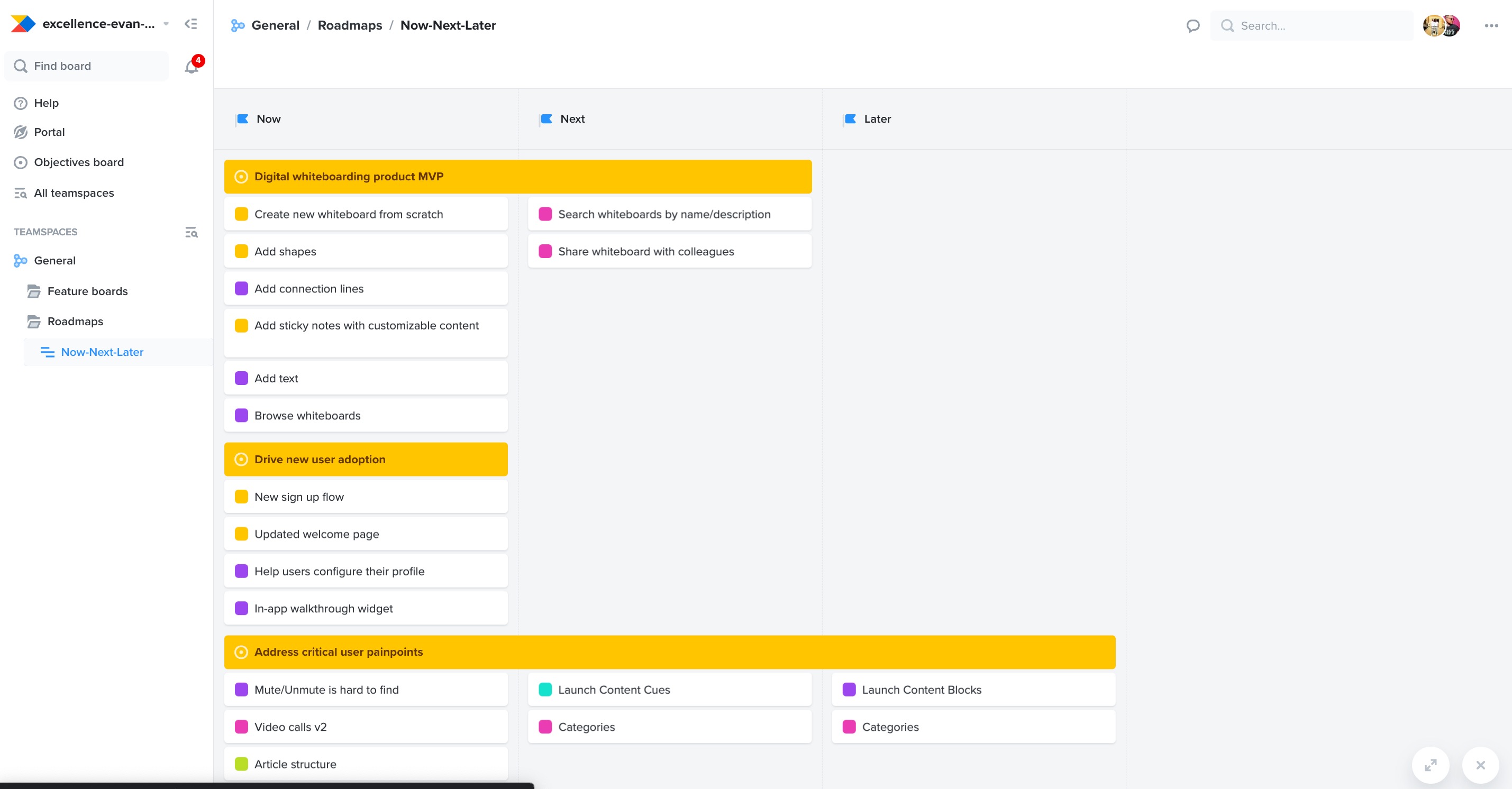Click yellow swatch on Add shapes card
The height and width of the screenshot is (789, 1512).
pos(241,252)
